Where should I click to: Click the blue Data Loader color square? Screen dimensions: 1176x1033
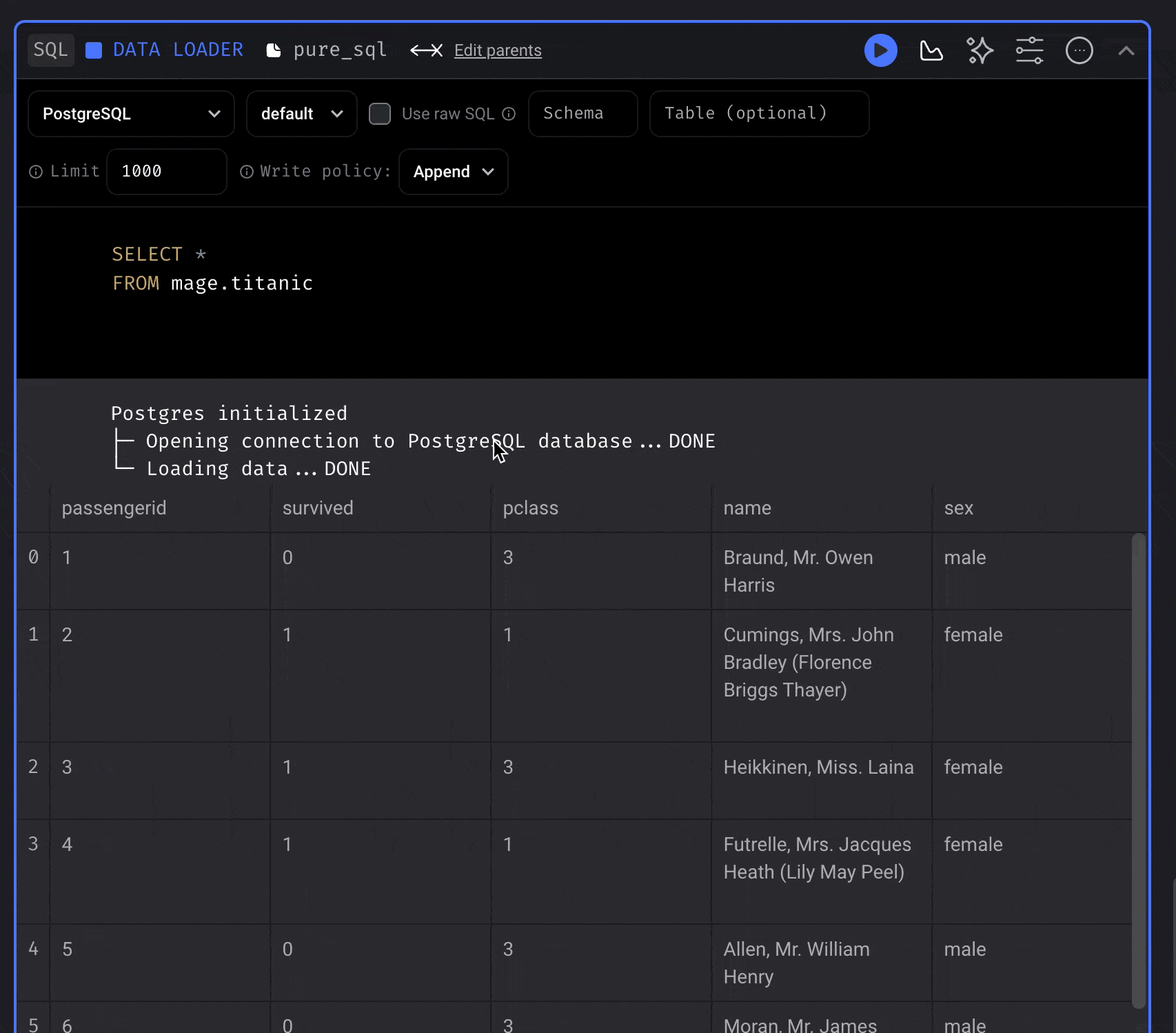(94, 50)
